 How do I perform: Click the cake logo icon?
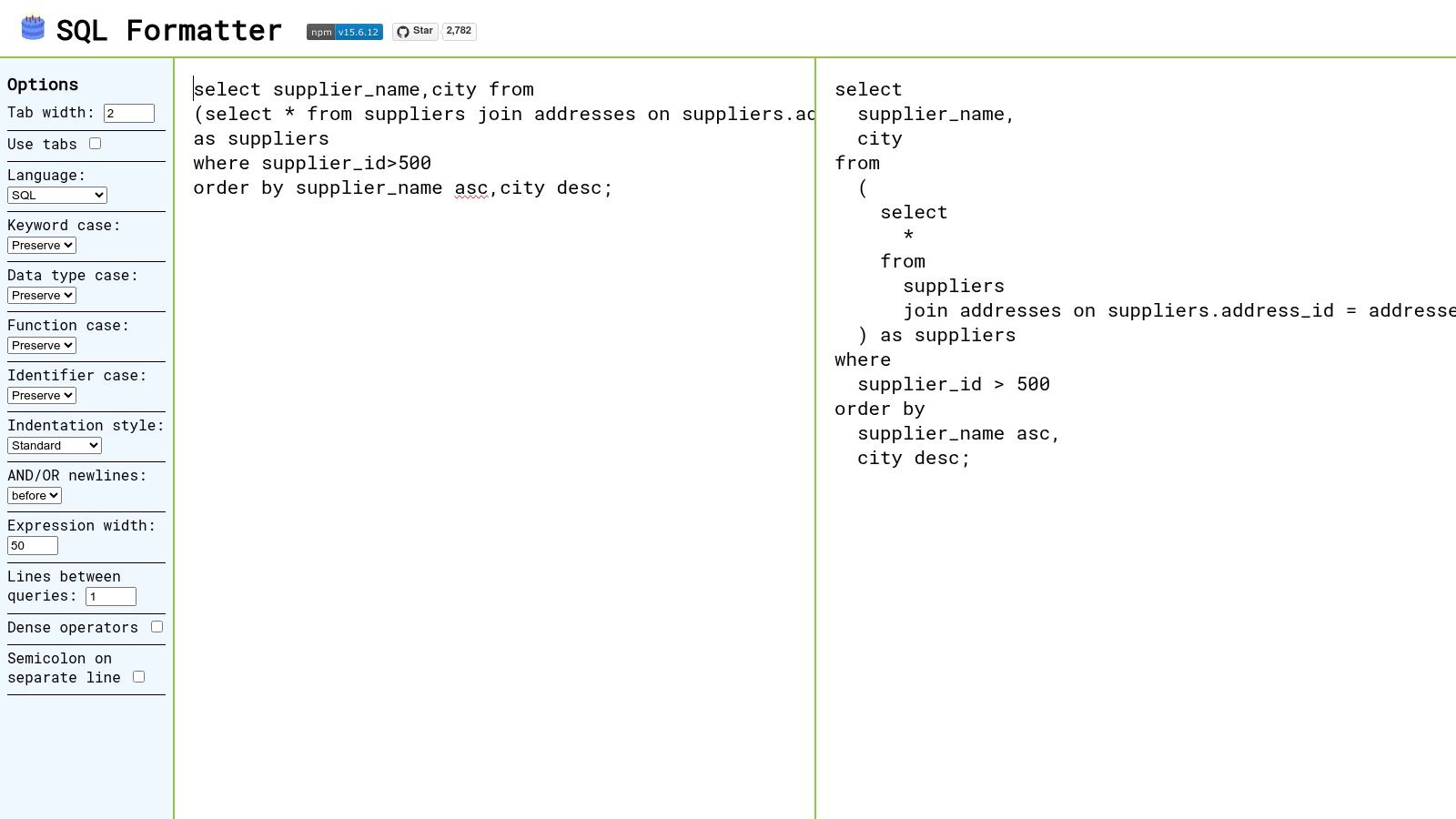tap(33, 26)
